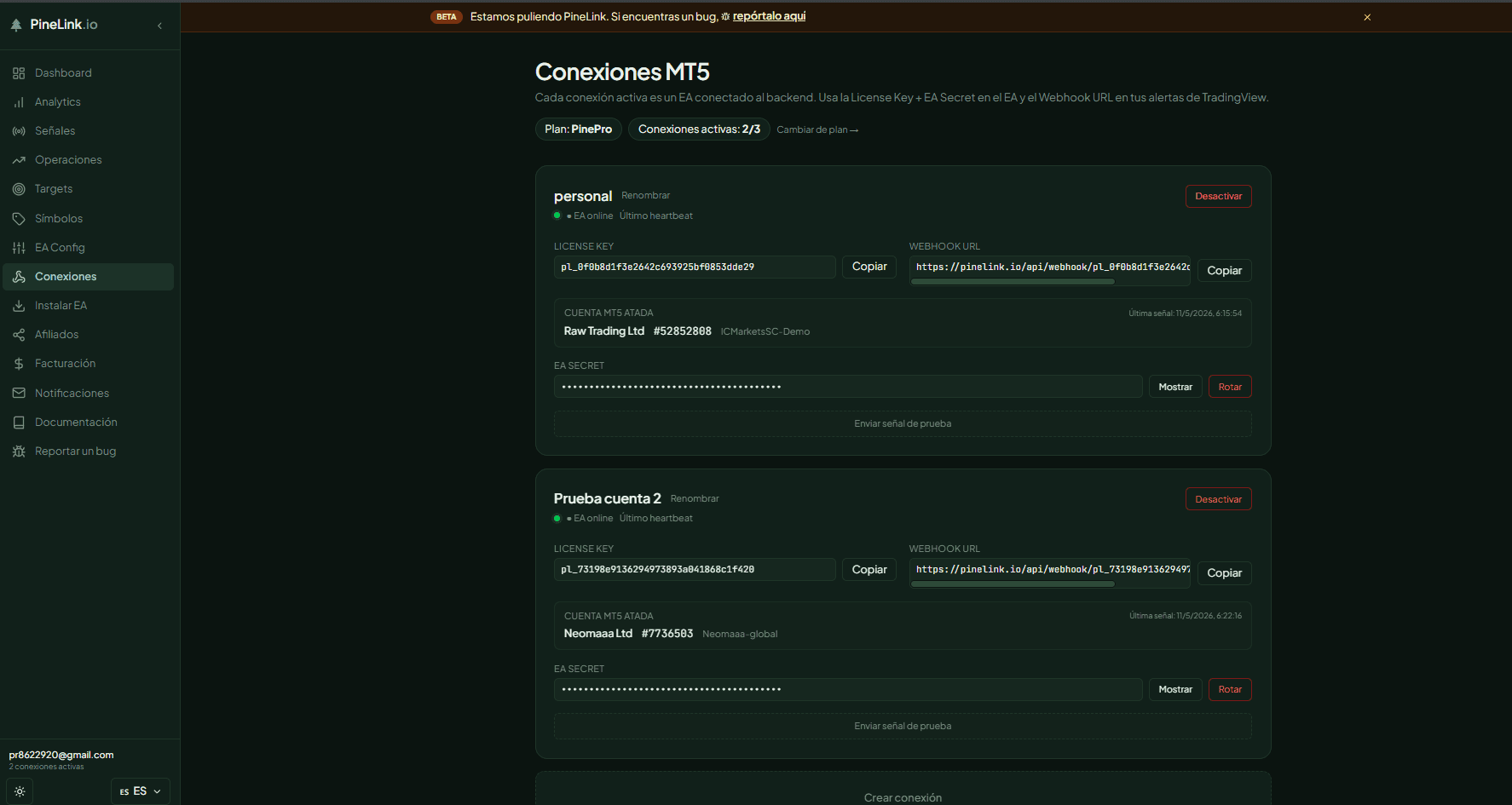
Task: Click the Instalar EA download icon
Action: click(x=19, y=306)
